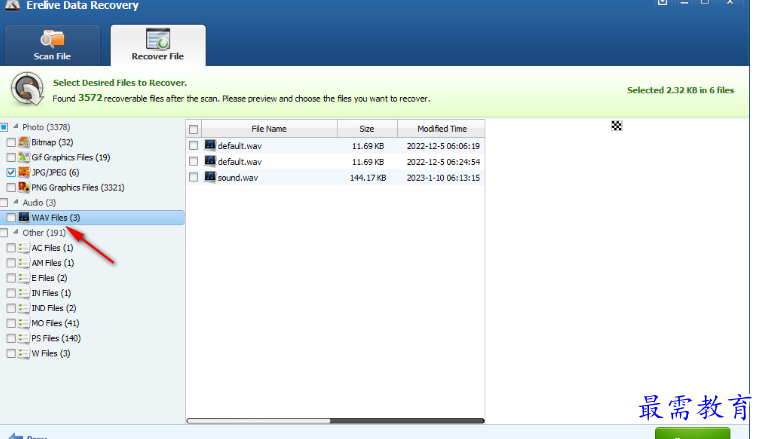Click the Bitmap category icon

[x=24, y=142]
